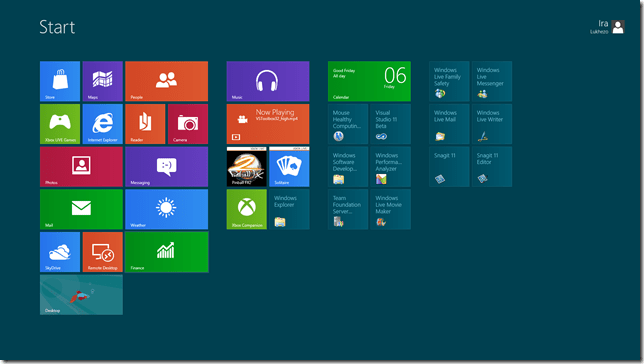Screen dimensions: 644x364
Task: Open the People tile
Action: pyautogui.click(x=166, y=81)
